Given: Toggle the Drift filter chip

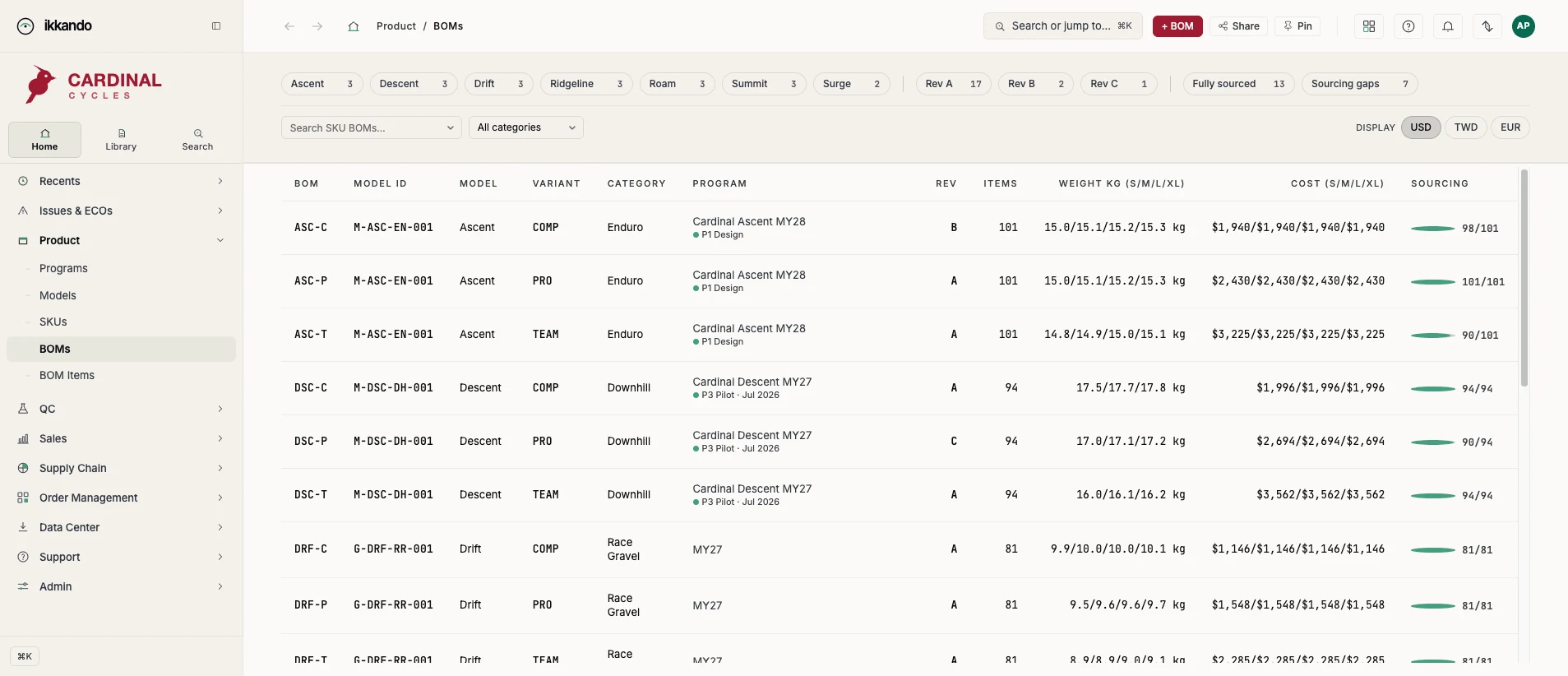Looking at the screenshot, I should pyautogui.click(x=499, y=84).
